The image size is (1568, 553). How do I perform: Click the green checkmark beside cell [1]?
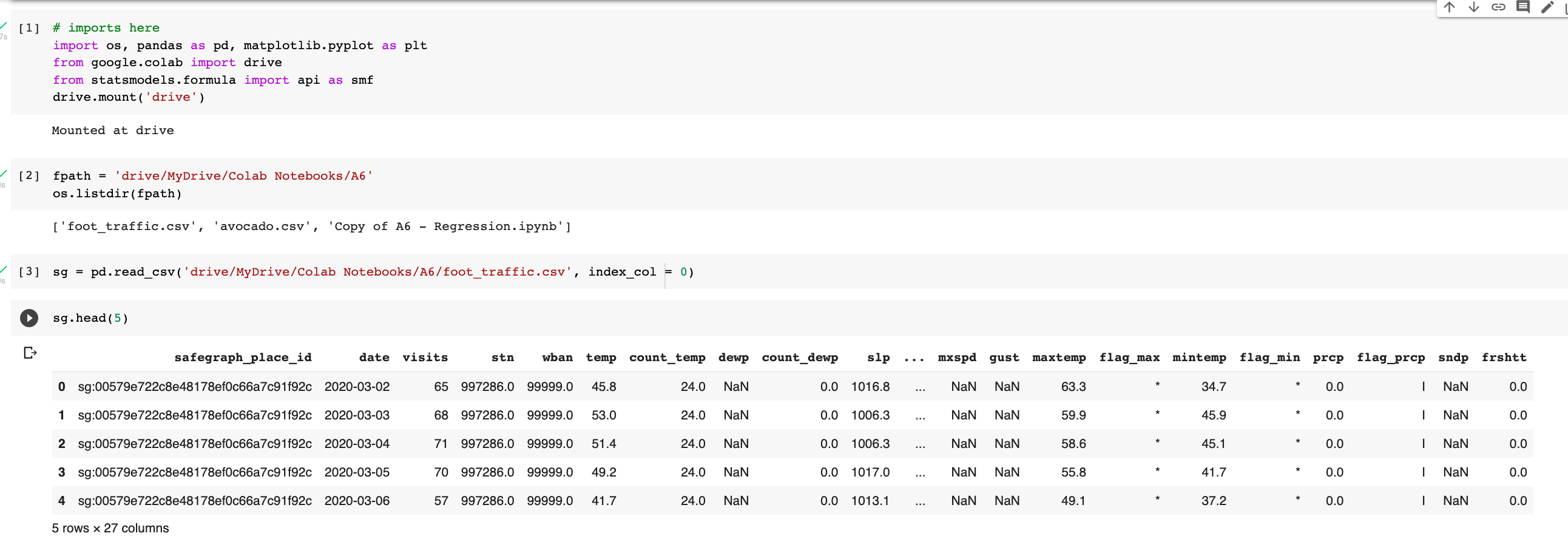(3, 25)
